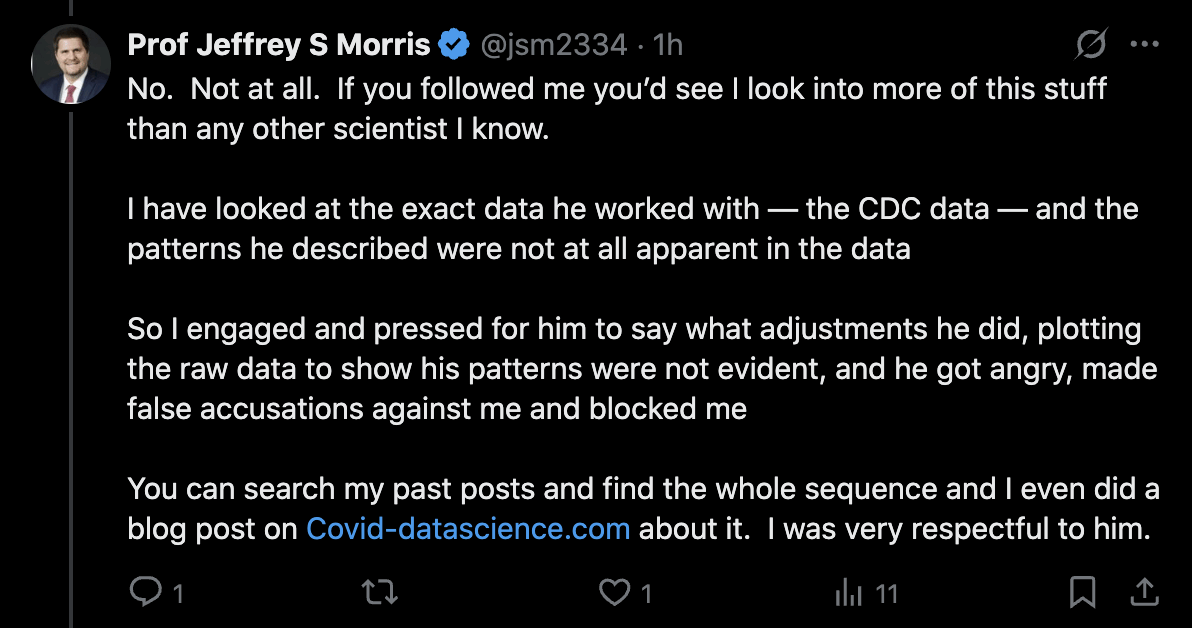Open the more options ellipsis menu
The width and height of the screenshot is (1192, 628).
point(1144,45)
